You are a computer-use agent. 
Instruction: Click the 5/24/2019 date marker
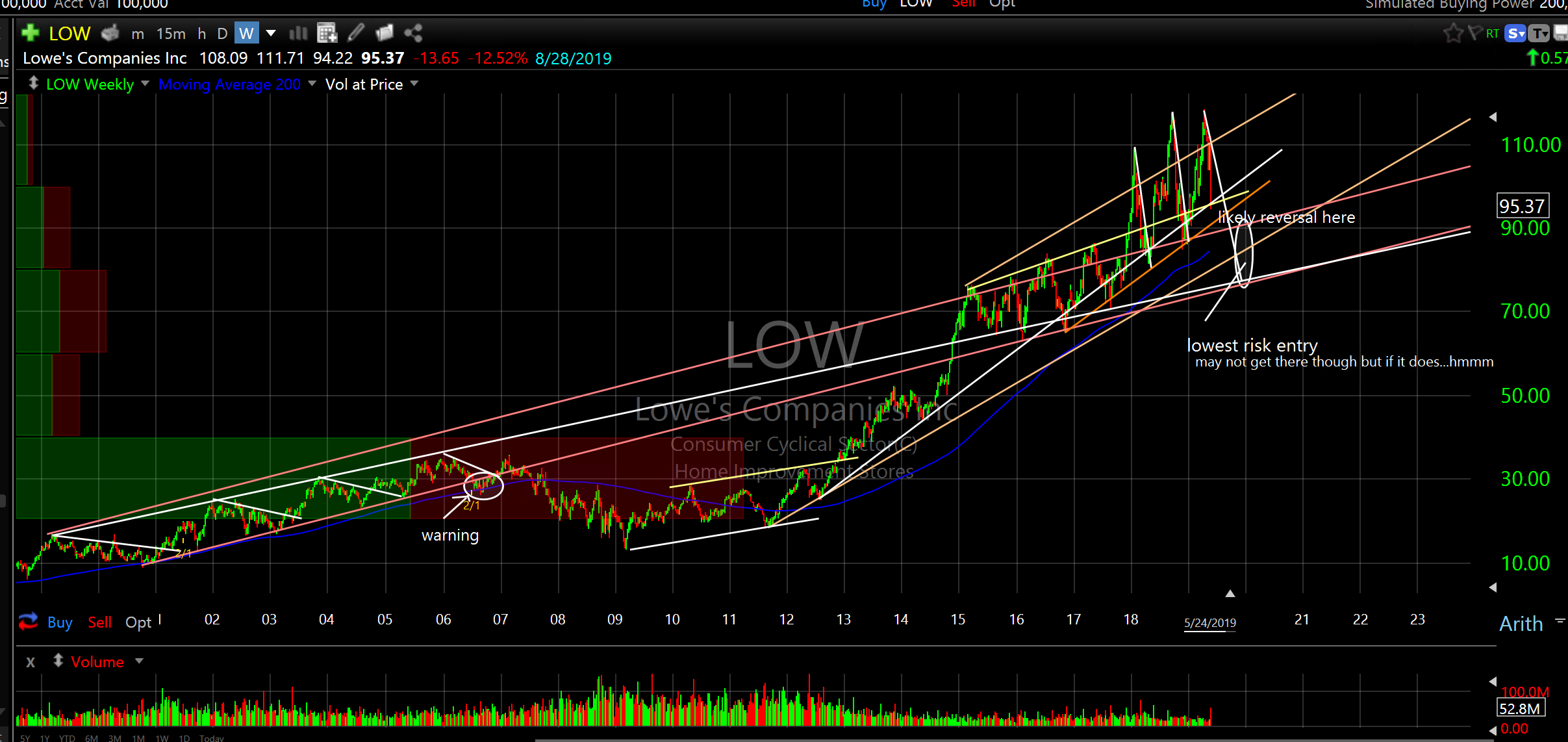(1209, 623)
